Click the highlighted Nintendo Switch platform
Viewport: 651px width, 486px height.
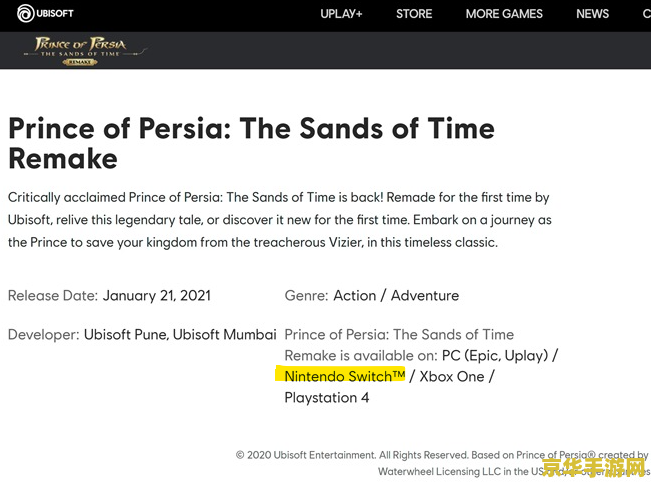pos(345,376)
